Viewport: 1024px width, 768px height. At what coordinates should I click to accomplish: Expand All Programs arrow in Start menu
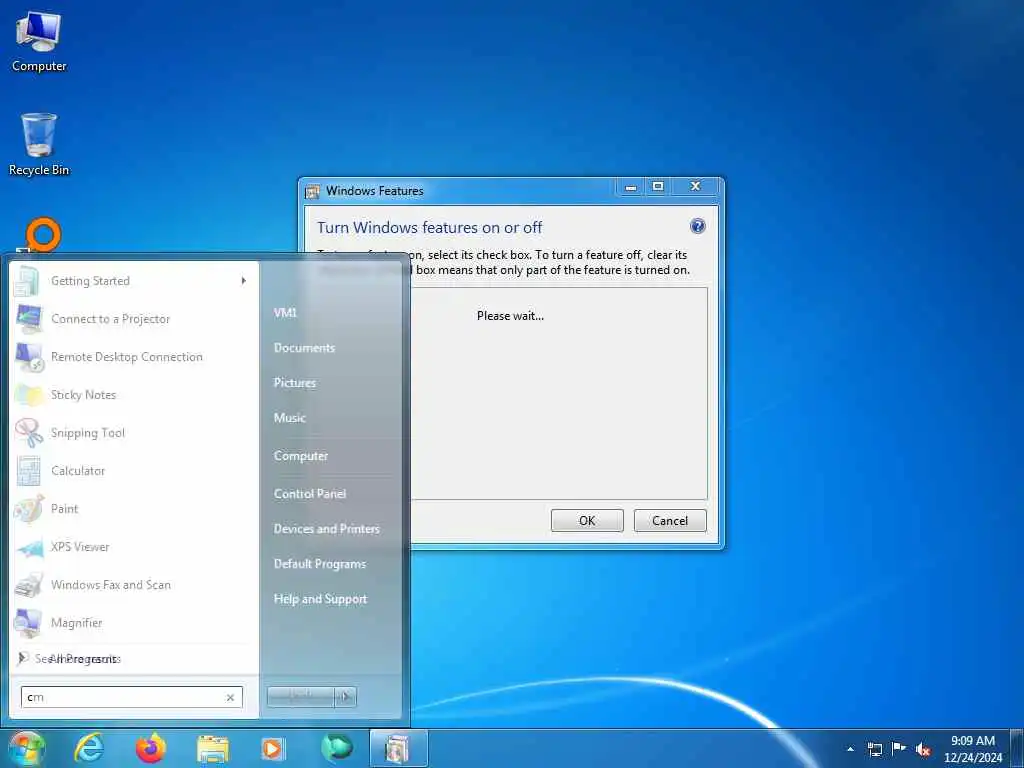tap(22, 658)
